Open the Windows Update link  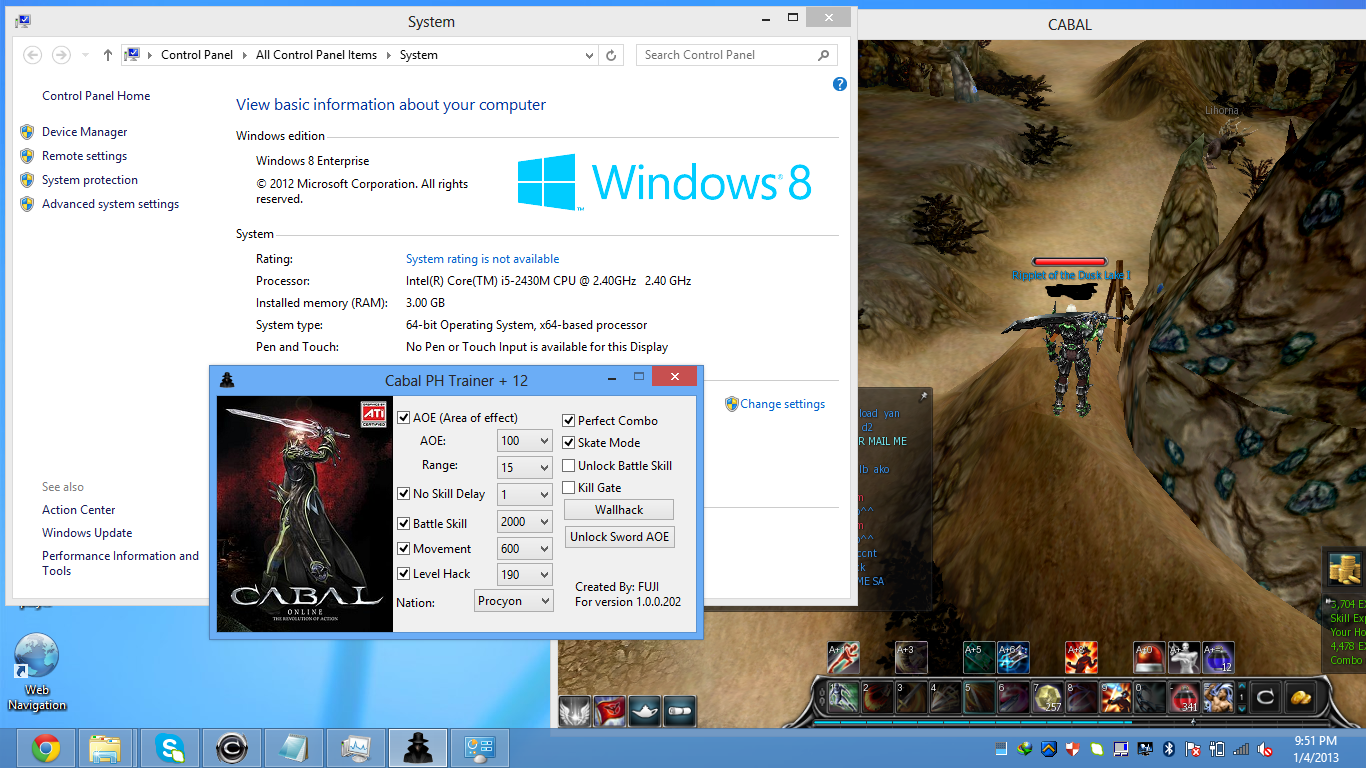(87, 533)
